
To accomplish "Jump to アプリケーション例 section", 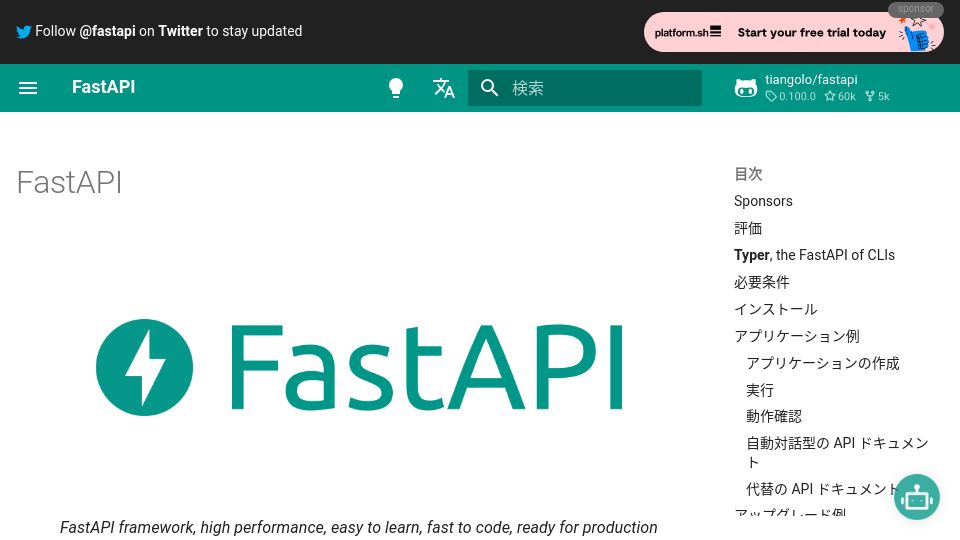I will coord(797,336).
